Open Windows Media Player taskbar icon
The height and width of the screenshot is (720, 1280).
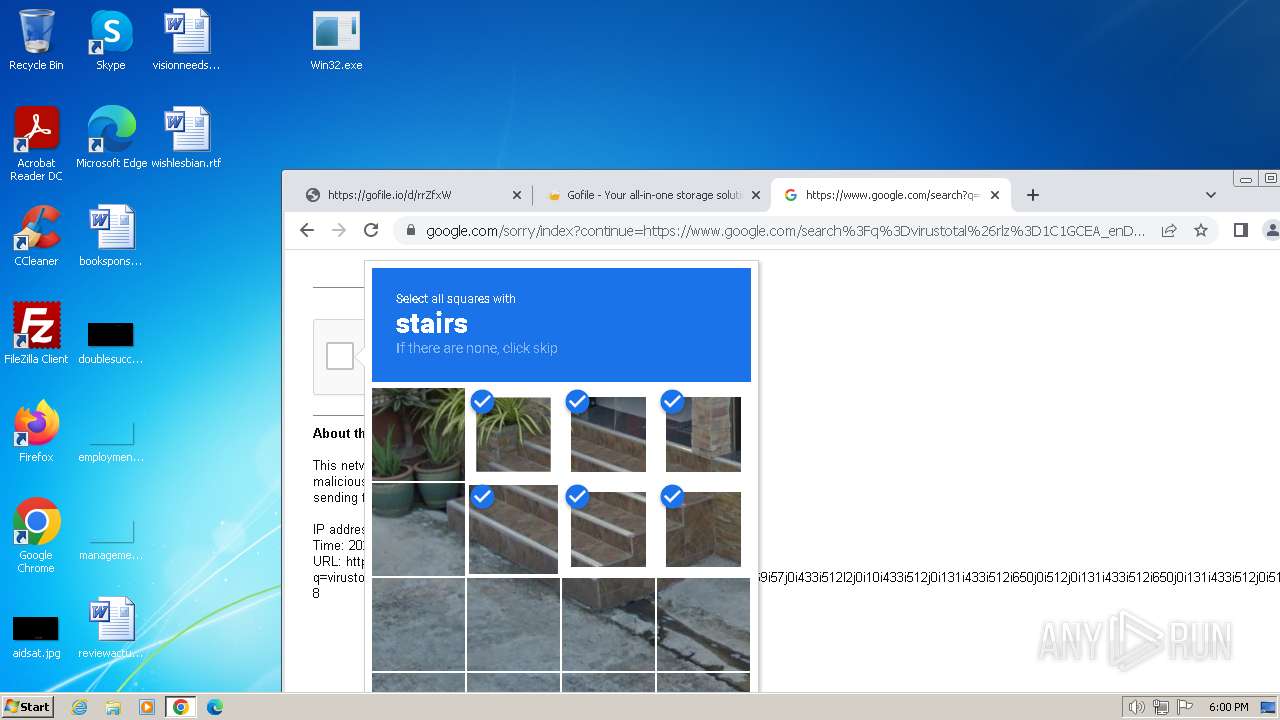(x=146, y=707)
